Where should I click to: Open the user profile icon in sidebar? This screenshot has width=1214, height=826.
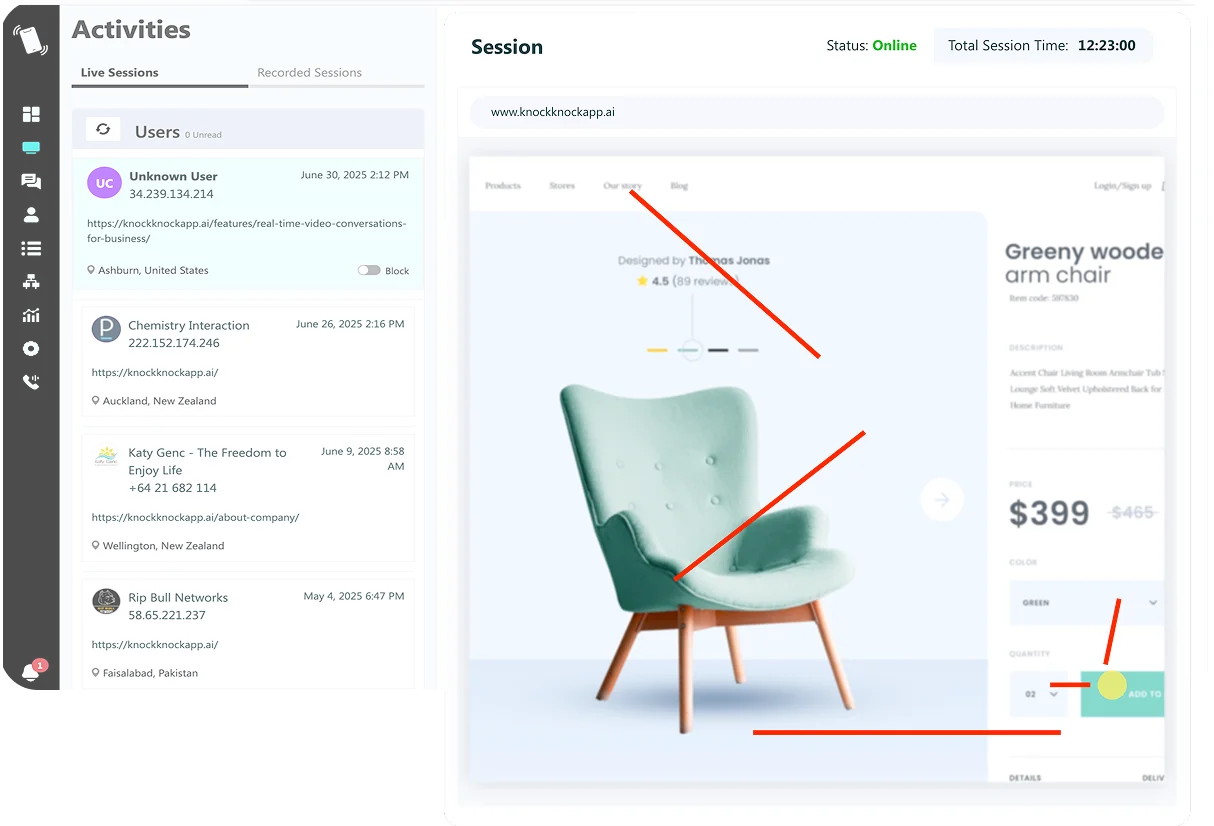[31, 214]
